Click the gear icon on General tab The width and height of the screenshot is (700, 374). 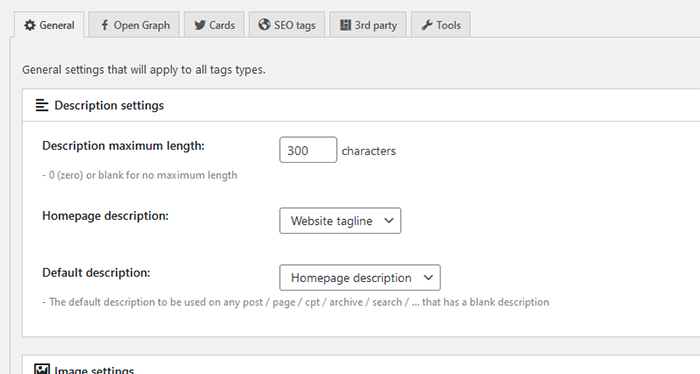[30, 25]
